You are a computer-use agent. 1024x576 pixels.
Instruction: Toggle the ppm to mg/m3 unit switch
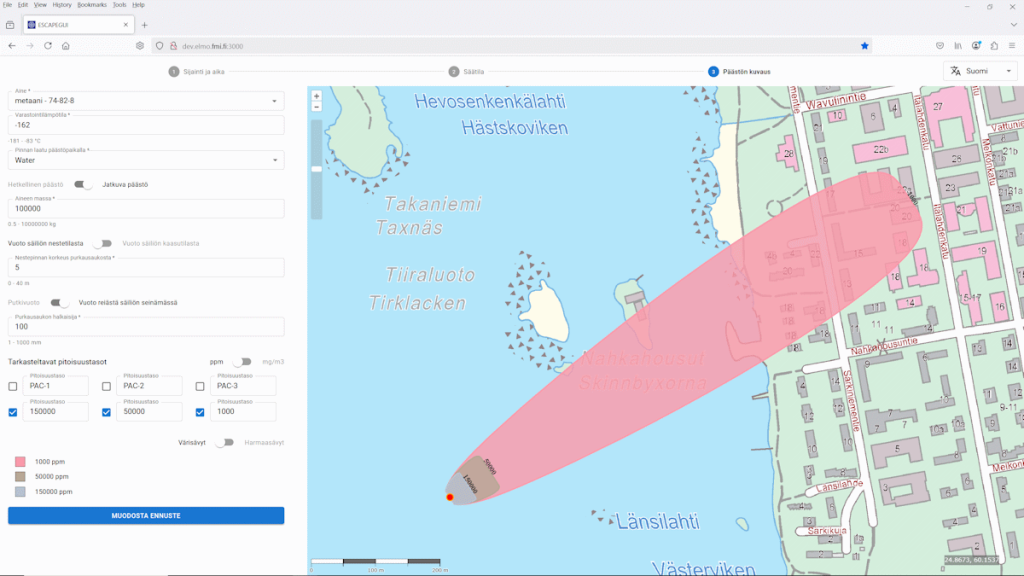pos(242,362)
